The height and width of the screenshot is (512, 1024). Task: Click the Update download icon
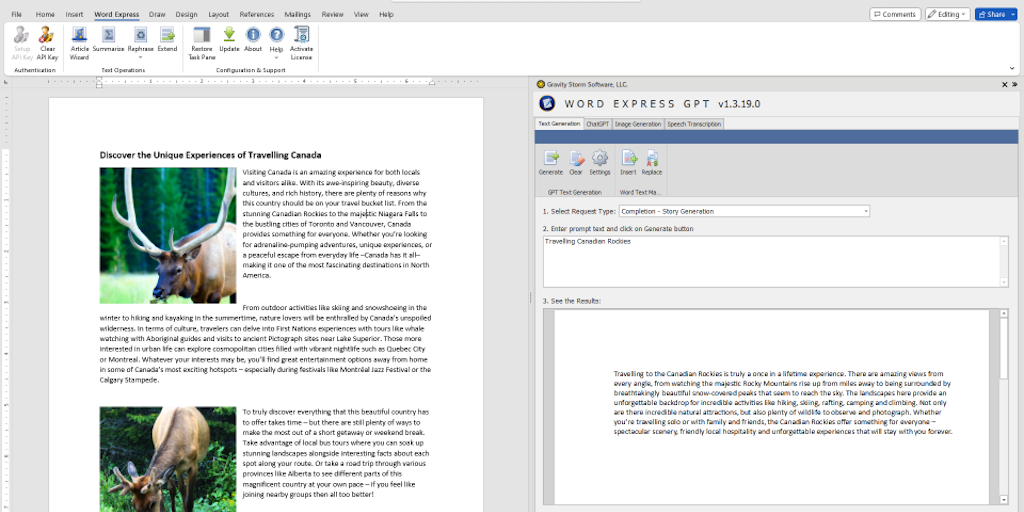coord(229,37)
